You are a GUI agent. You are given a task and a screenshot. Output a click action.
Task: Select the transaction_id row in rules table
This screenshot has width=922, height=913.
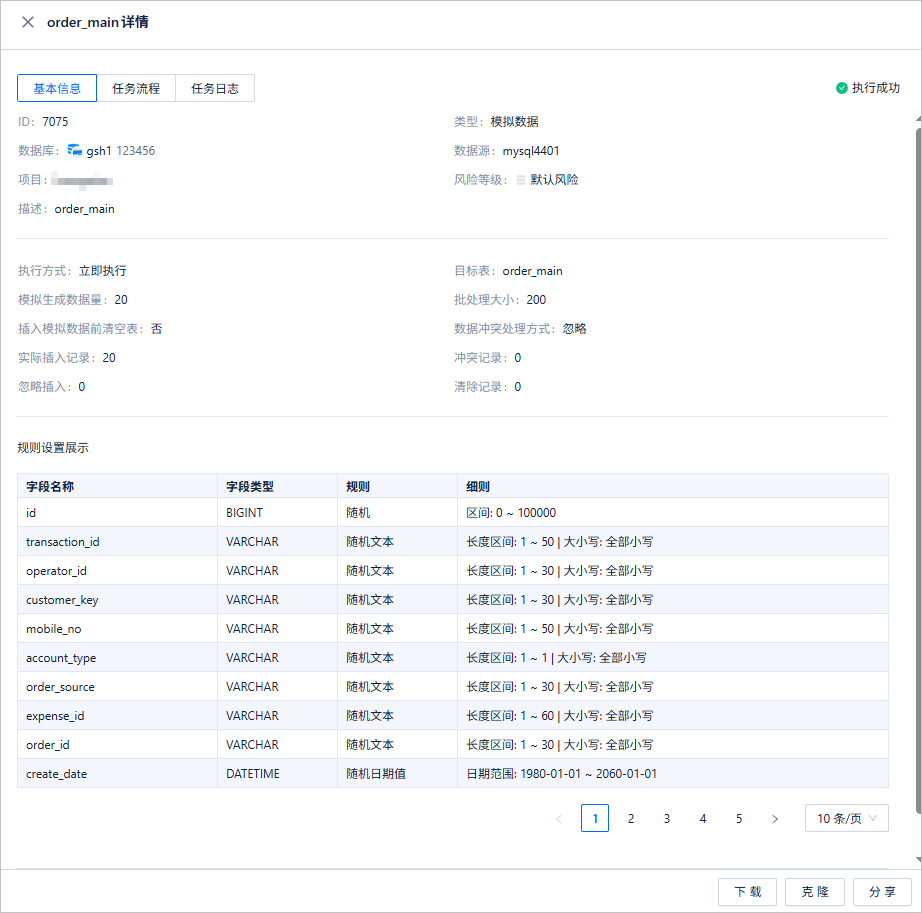[453, 541]
